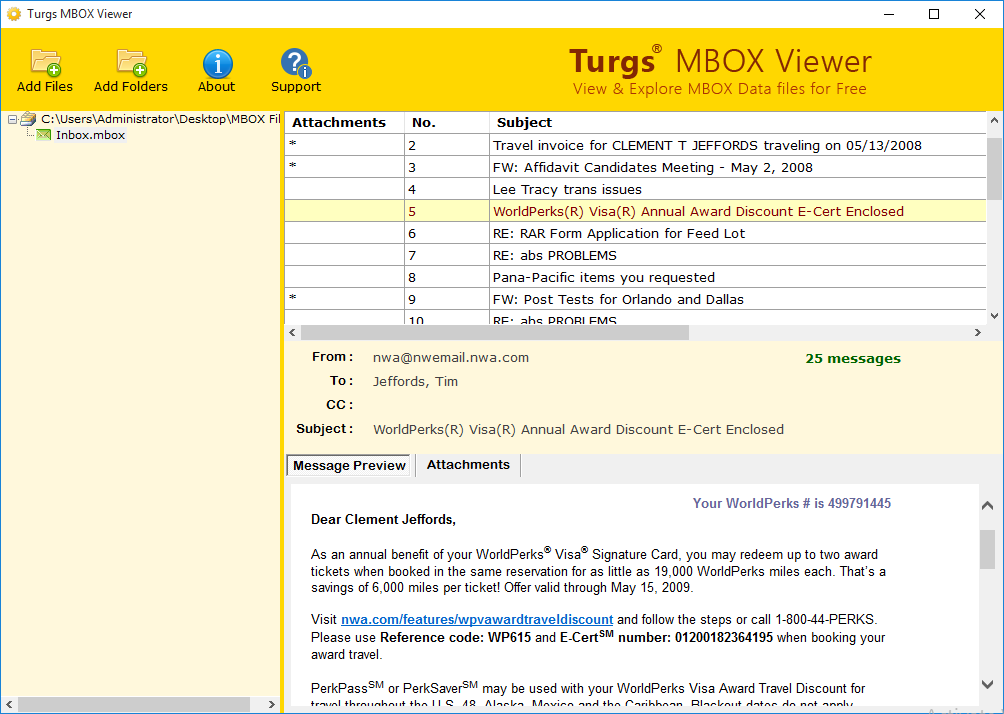Screen dimensions: 1004x714
Task: Click the Turgs app gear icon in title bar
Action: pos(13,13)
